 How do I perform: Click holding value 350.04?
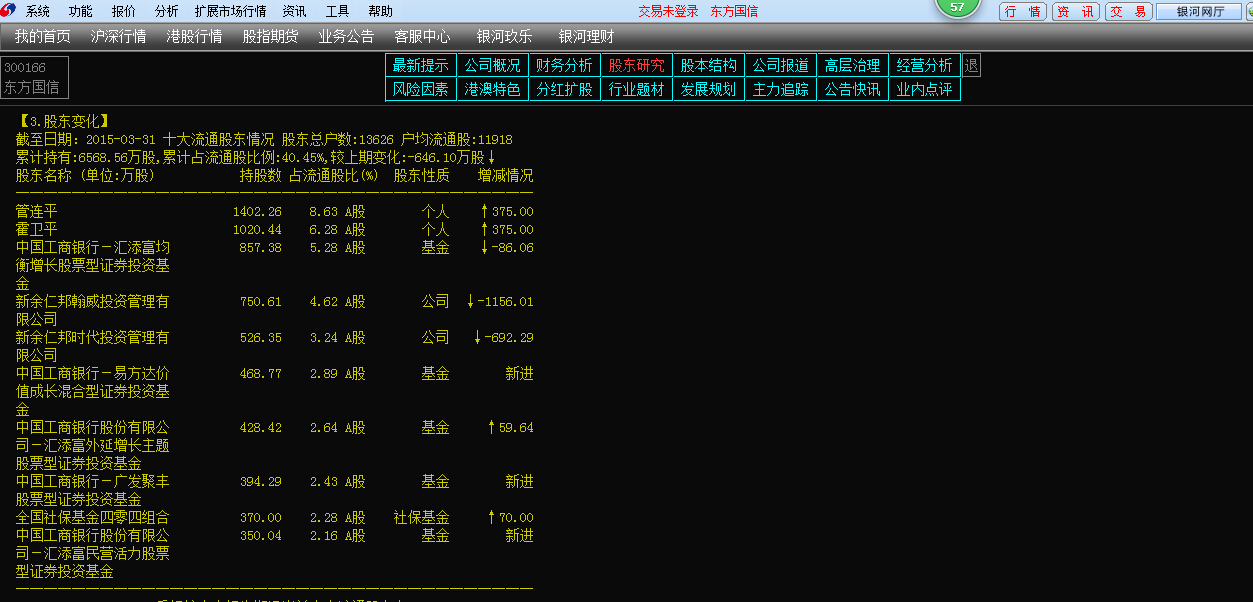click(260, 536)
